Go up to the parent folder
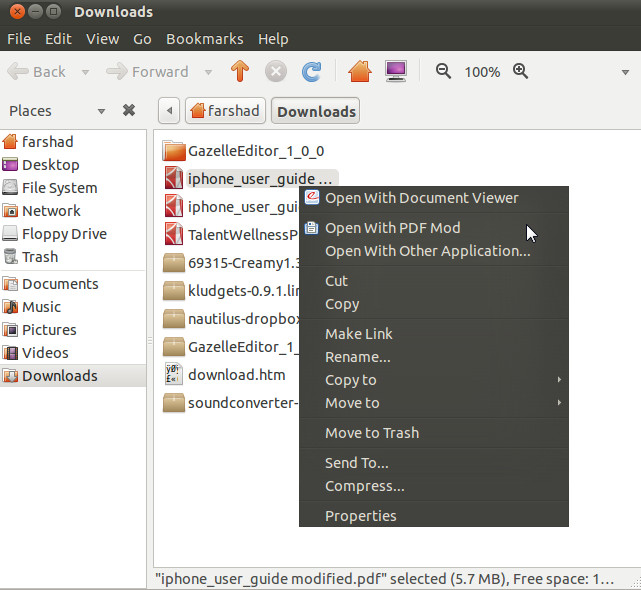Image resolution: width=641 pixels, height=590 pixels. [240, 71]
